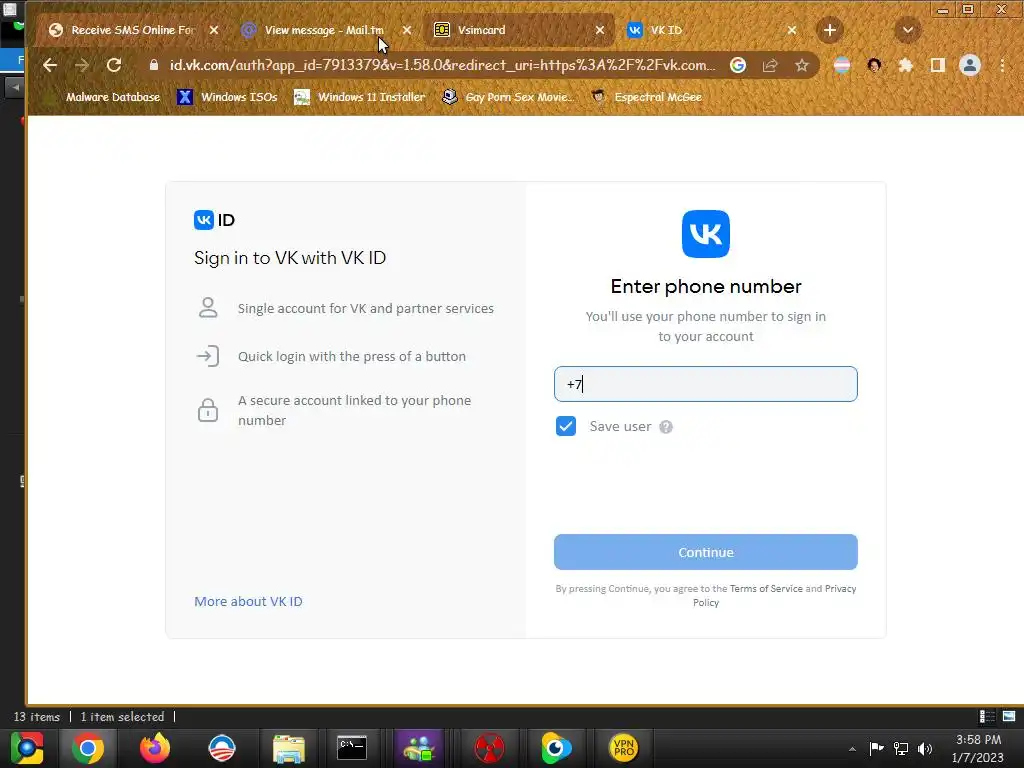Expand the tab search dropdown
The height and width of the screenshot is (768, 1024).
coord(908,30)
